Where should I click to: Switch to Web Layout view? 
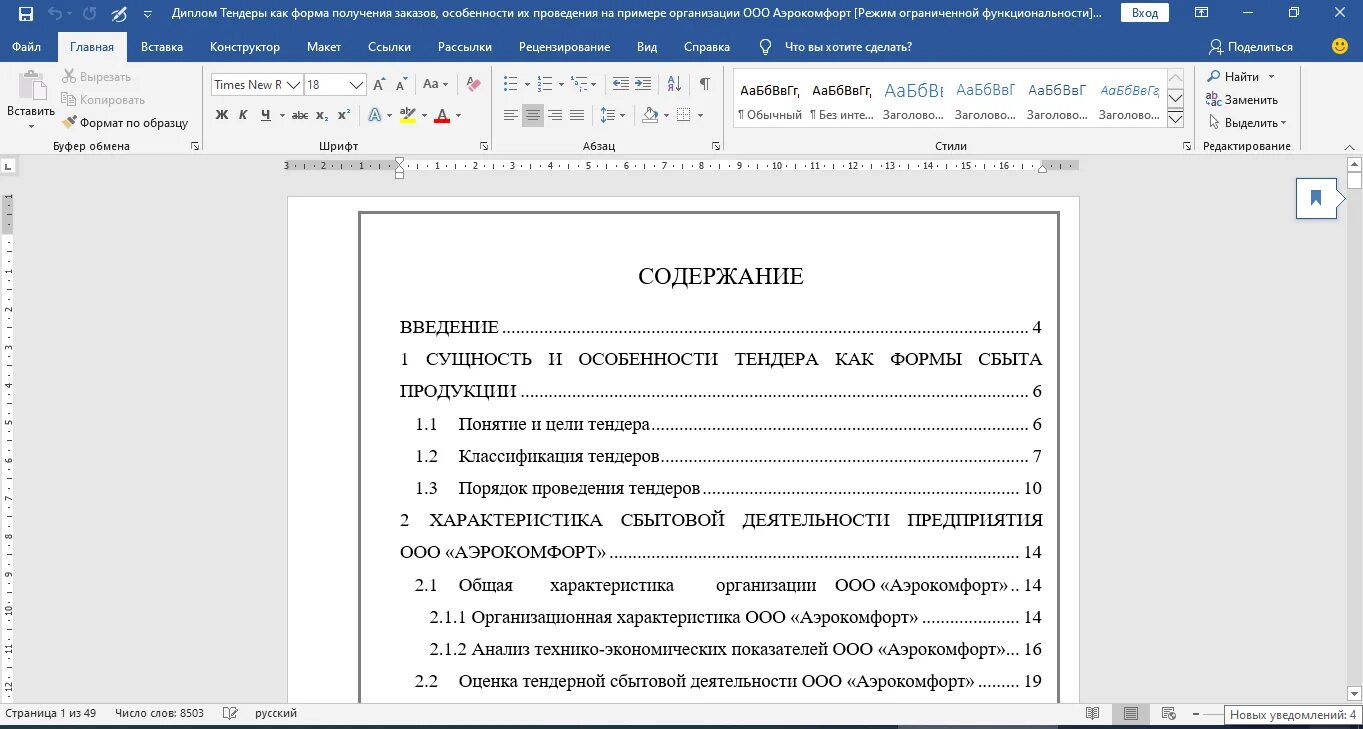click(x=1168, y=713)
